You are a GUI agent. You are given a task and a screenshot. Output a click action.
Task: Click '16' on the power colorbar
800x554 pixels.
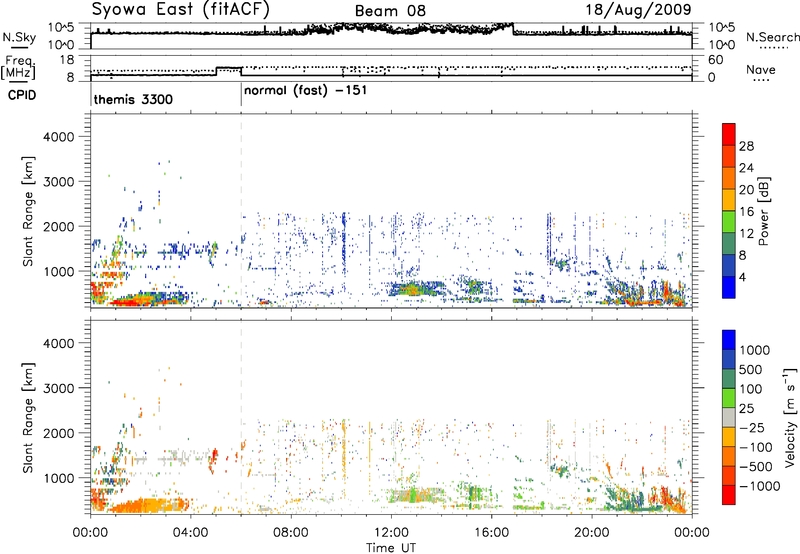746,212
